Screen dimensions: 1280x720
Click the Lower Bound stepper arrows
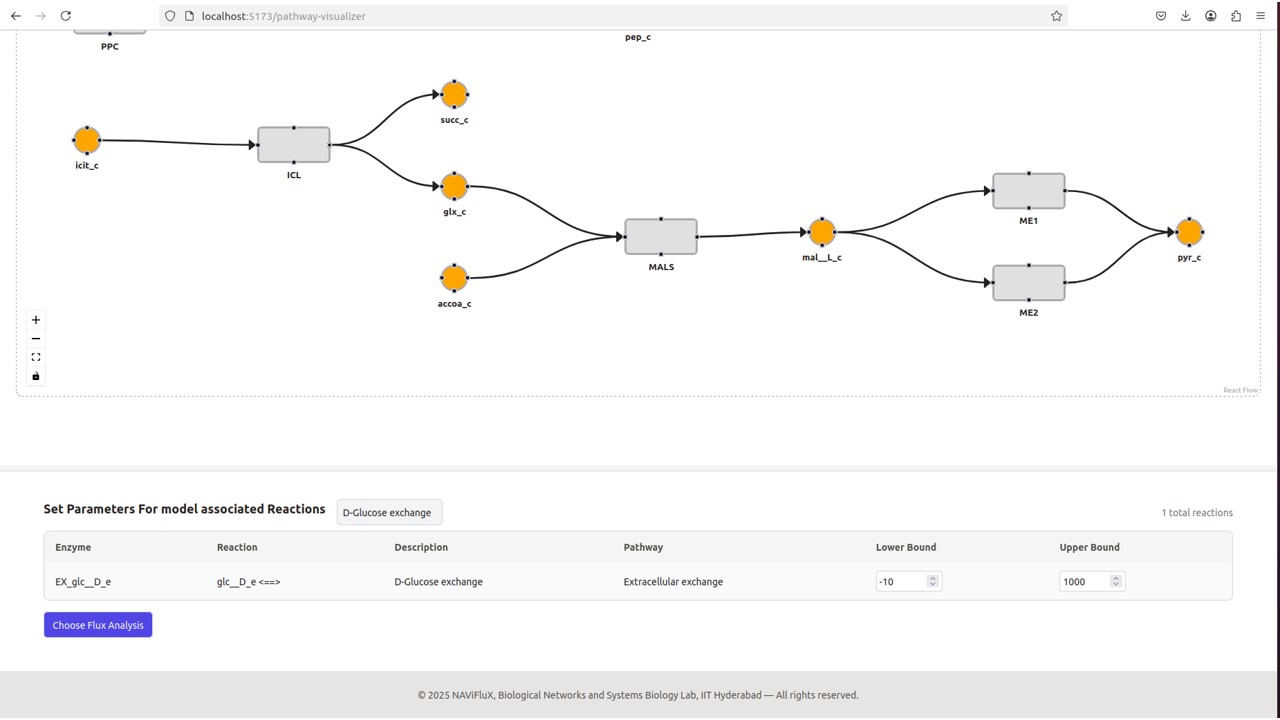click(933, 581)
